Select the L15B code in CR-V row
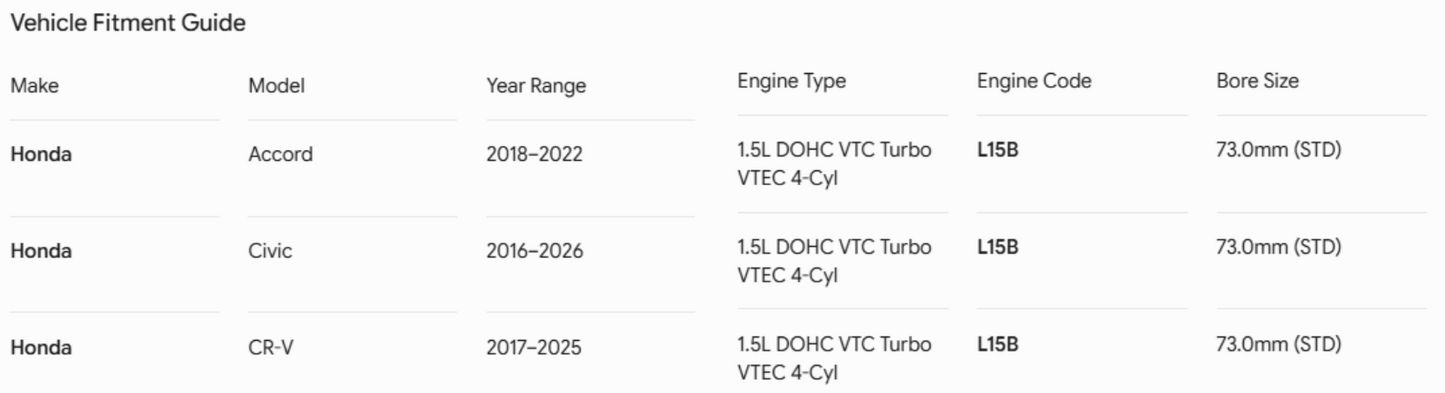The height and width of the screenshot is (393, 1445). 998,344
